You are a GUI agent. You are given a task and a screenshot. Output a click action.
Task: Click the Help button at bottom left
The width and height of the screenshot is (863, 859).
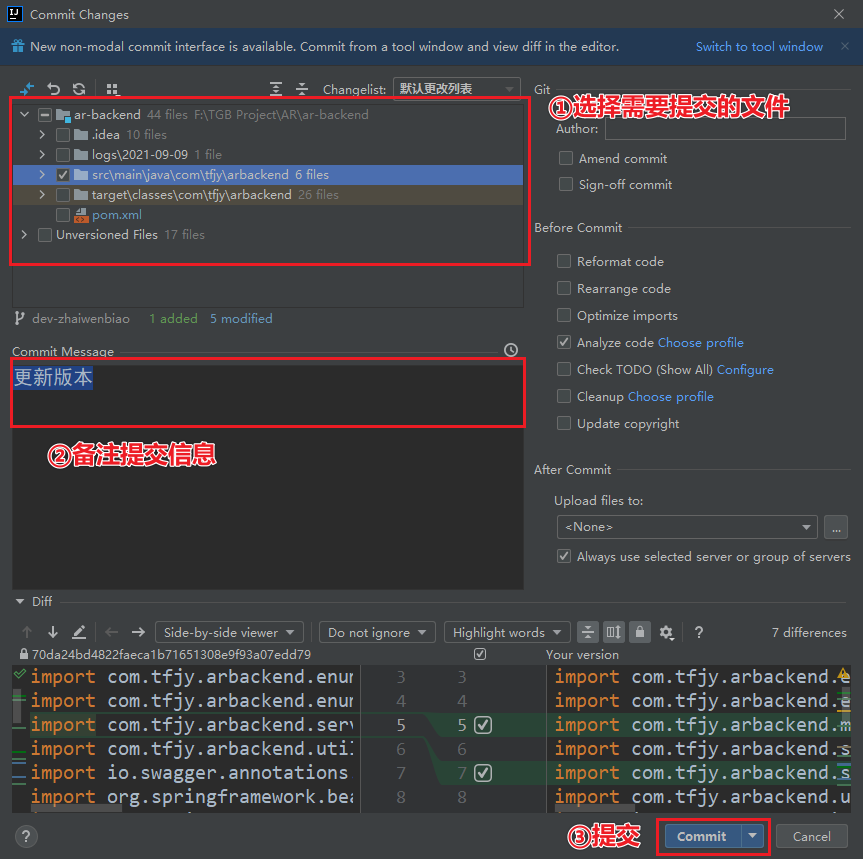(x=26, y=837)
